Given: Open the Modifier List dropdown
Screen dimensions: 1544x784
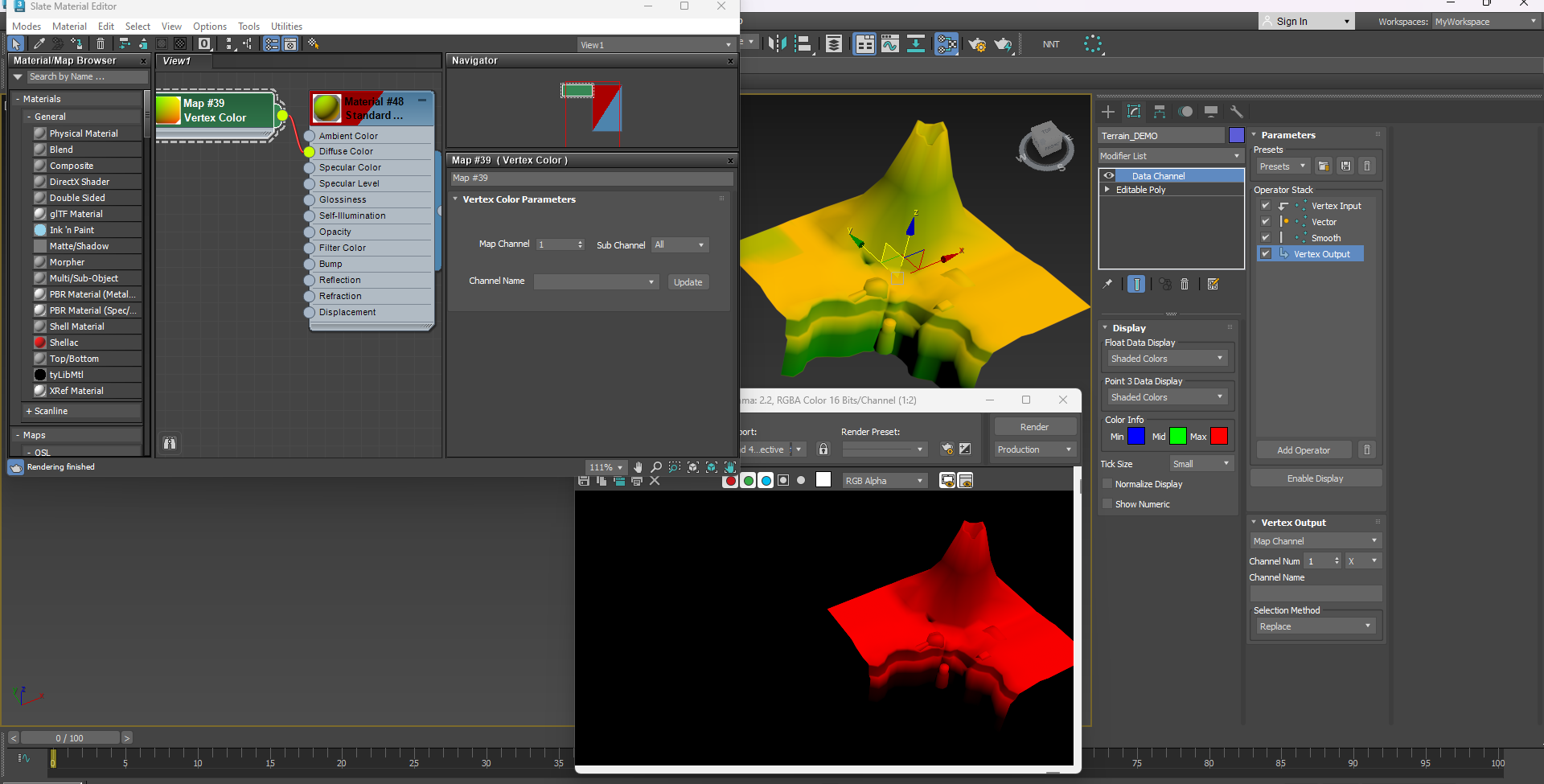Looking at the screenshot, I should coord(1171,156).
